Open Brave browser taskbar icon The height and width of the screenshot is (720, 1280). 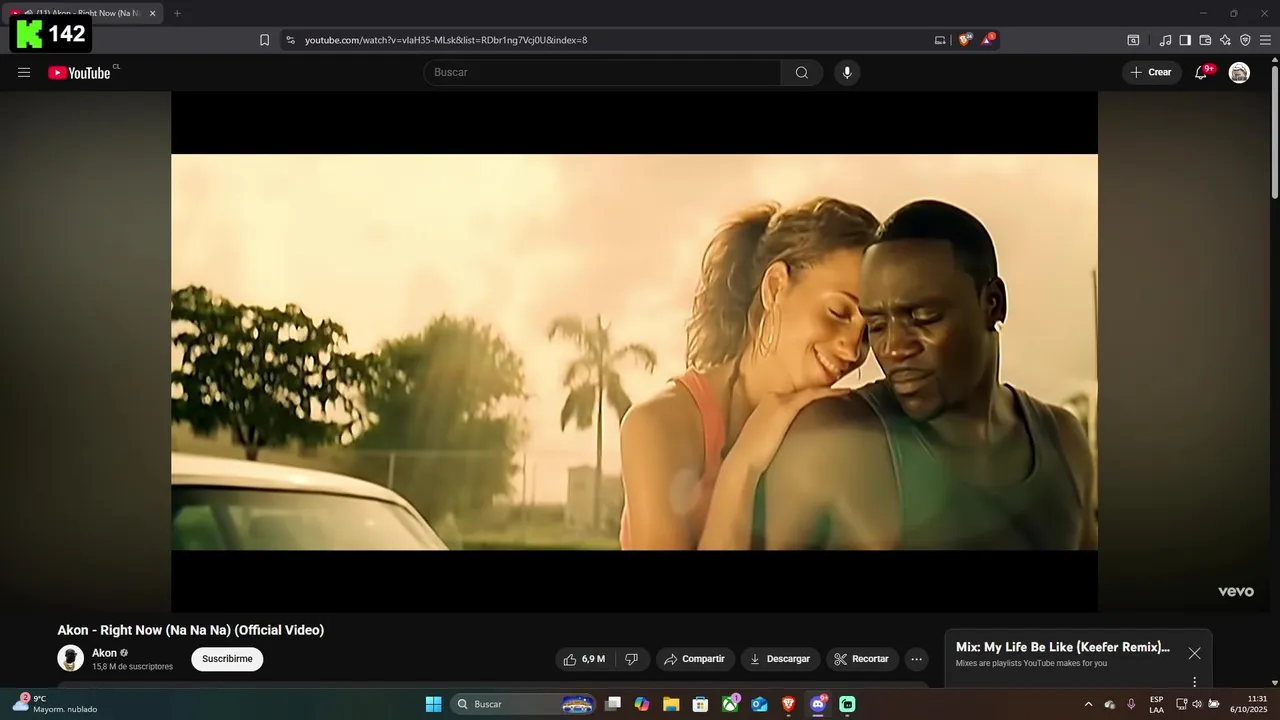coord(788,704)
